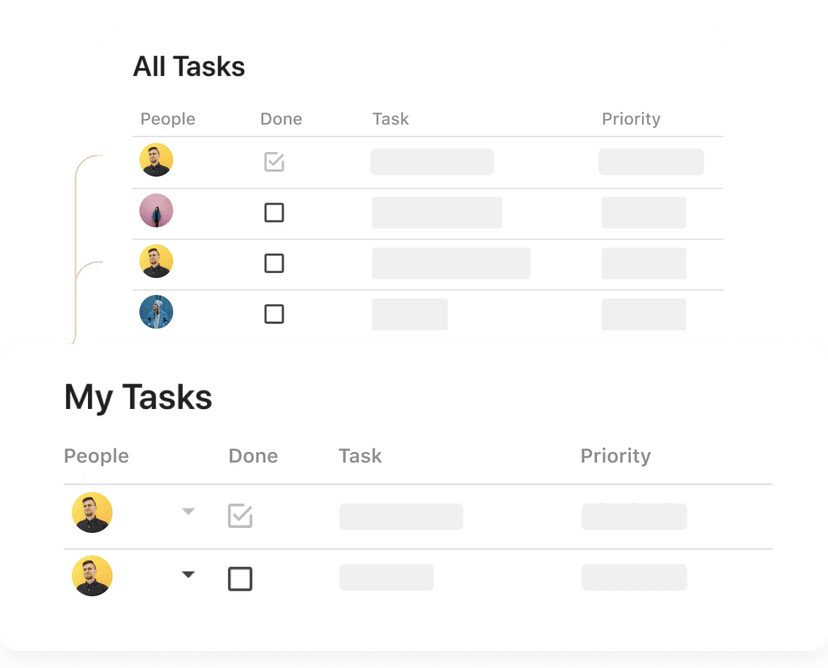
Task: Open the grayed dropdown arrow in My Tasks
Action: tap(188, 512)
